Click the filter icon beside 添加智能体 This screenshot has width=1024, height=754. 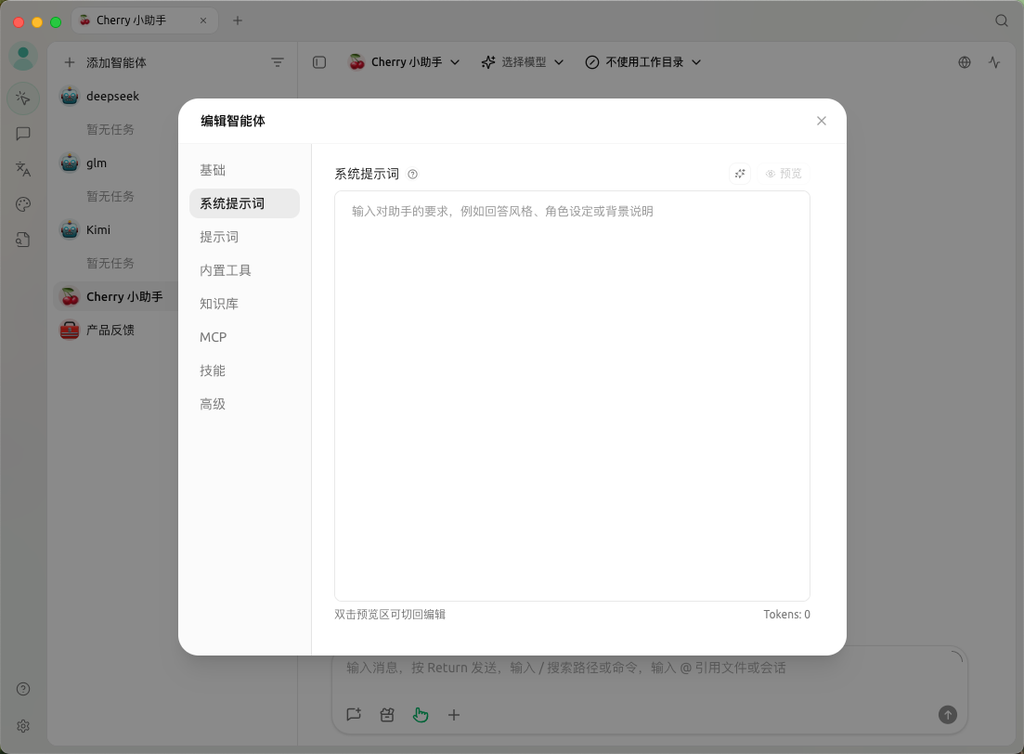[278, 62]
